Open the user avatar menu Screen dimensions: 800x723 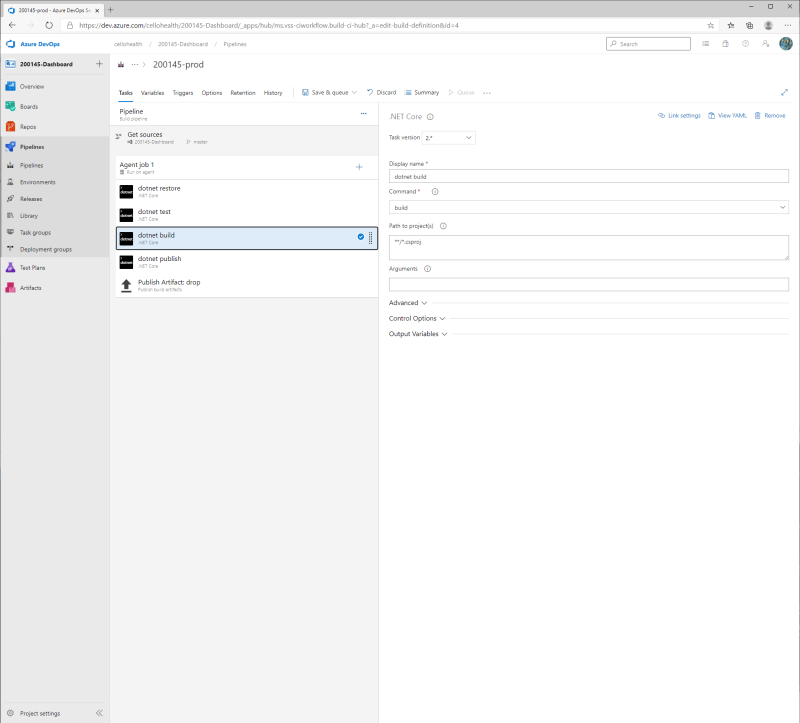[x=786, y=44]
